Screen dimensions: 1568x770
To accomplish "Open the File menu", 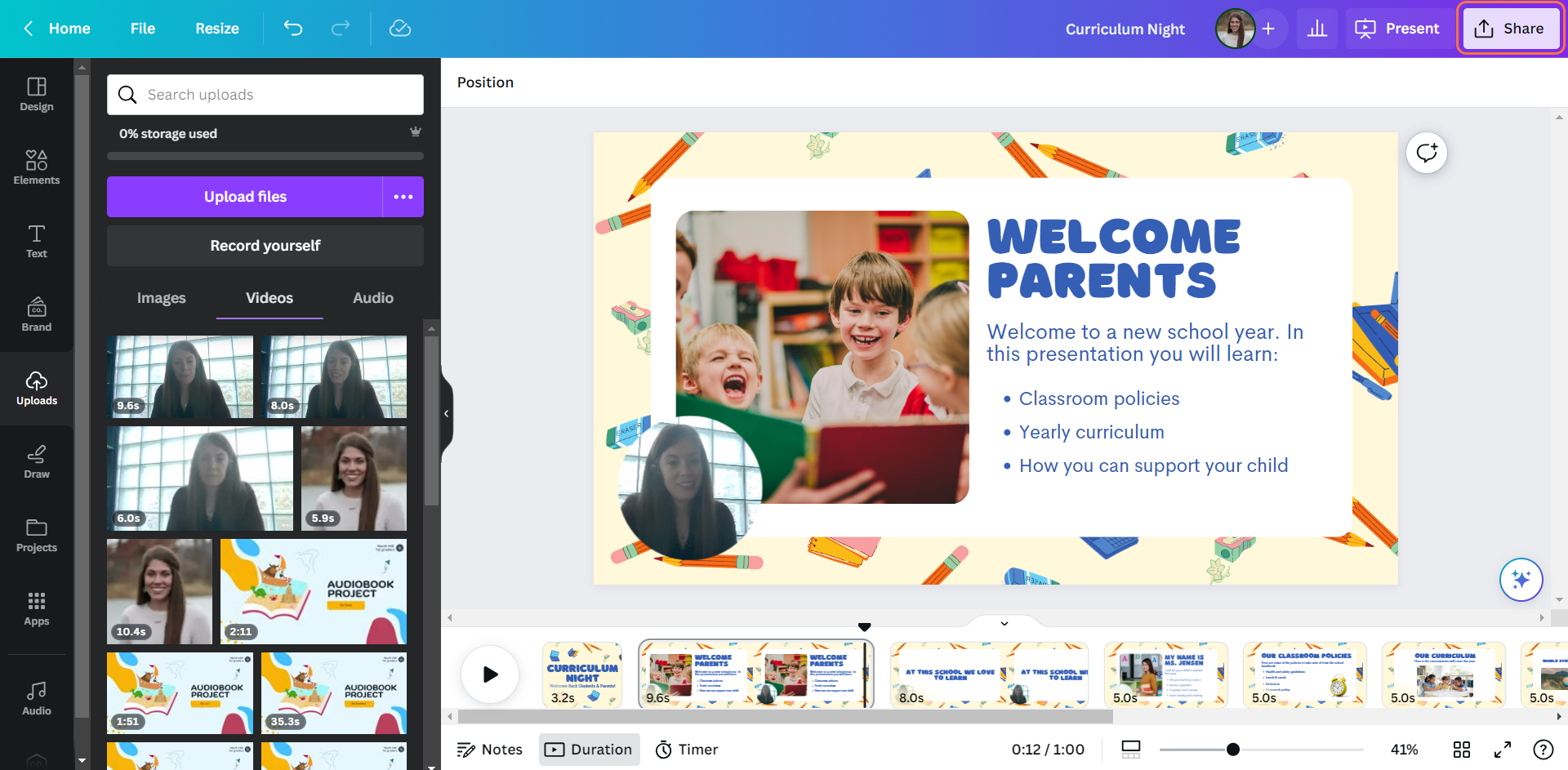I will [143, 29].
